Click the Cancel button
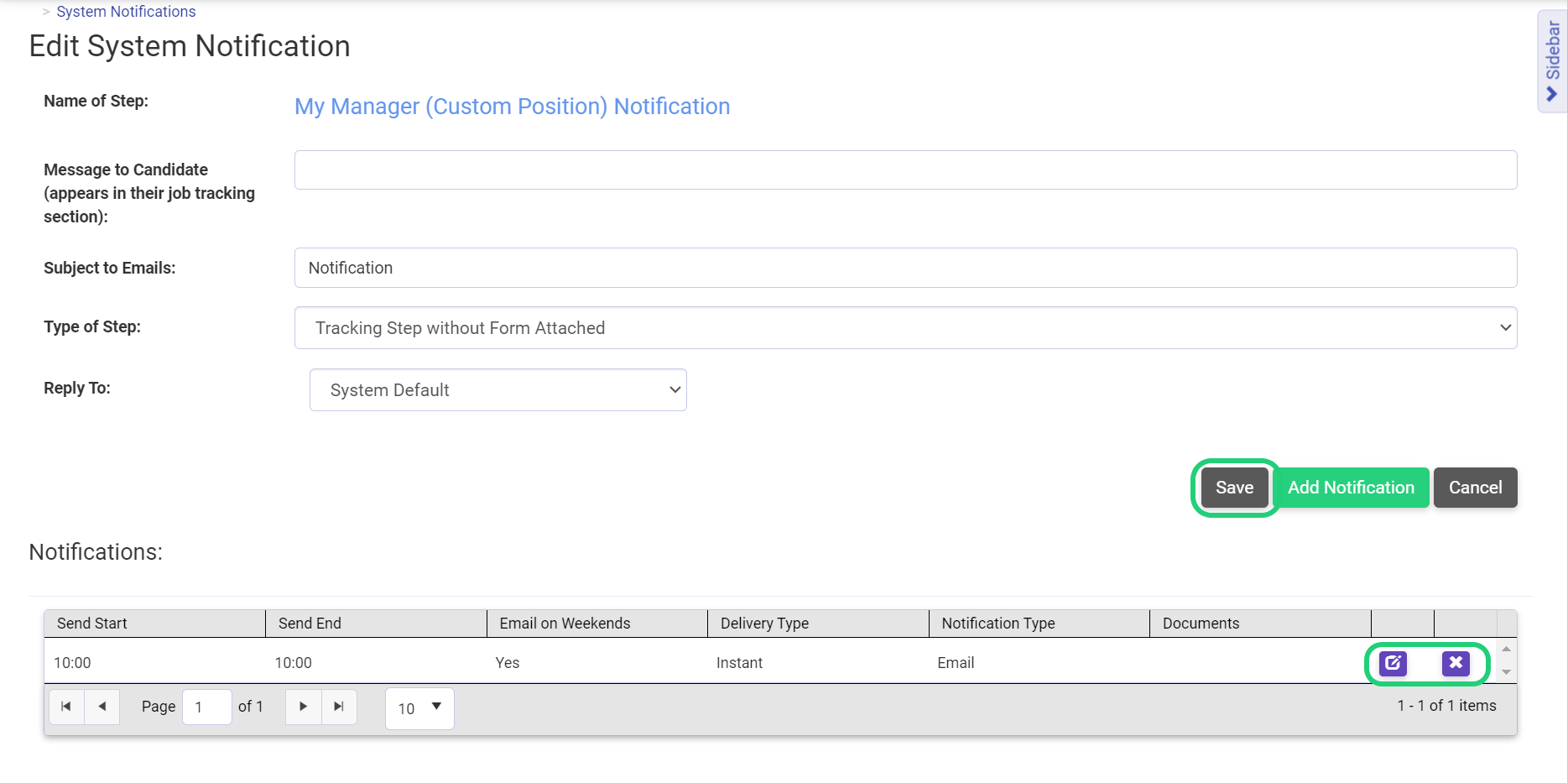Image resolution: width=1568 pixels, height=783 pixels. coord(1475,488)
